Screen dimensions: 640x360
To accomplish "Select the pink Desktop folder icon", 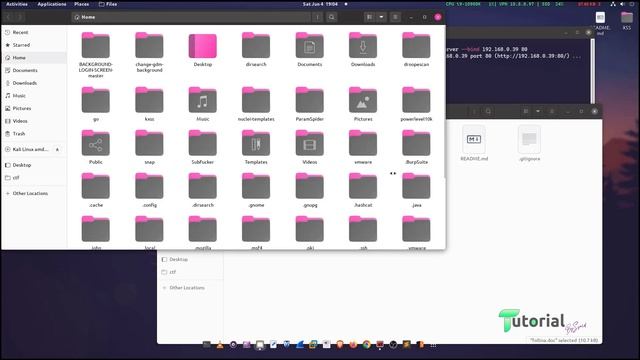I will [x=203, y=46].
